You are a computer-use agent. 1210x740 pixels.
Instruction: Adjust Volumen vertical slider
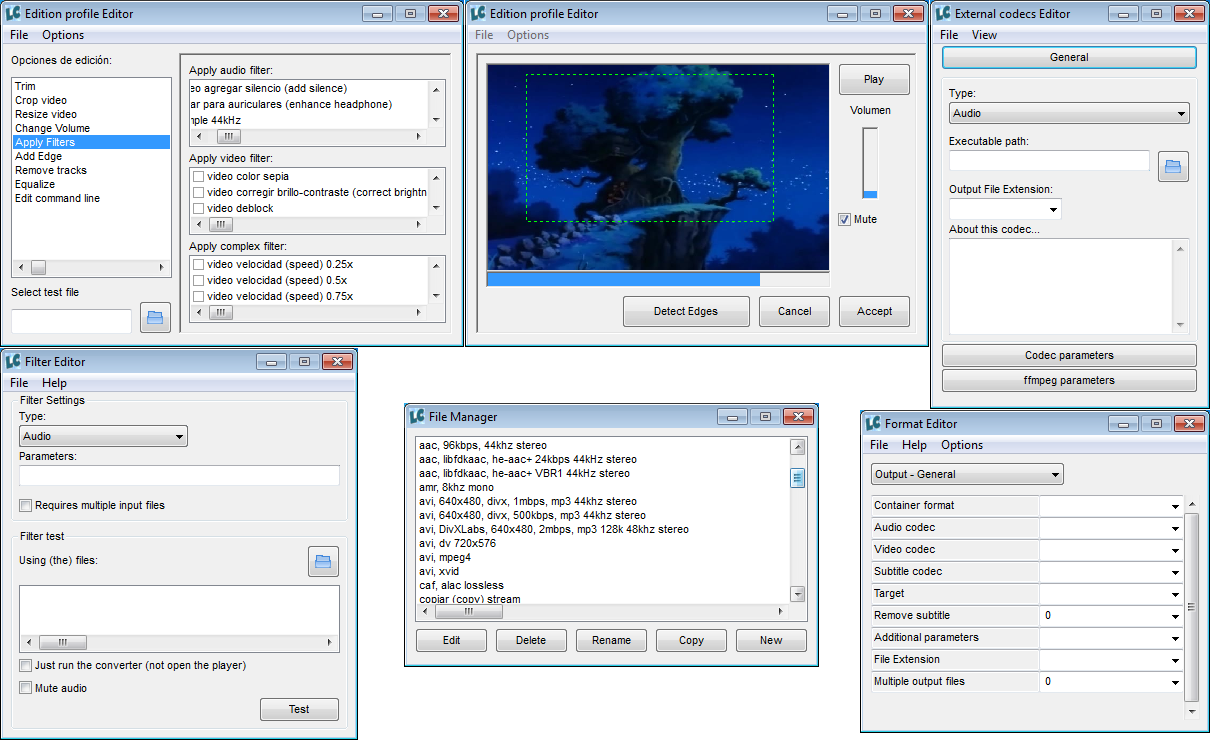[870, 163]
